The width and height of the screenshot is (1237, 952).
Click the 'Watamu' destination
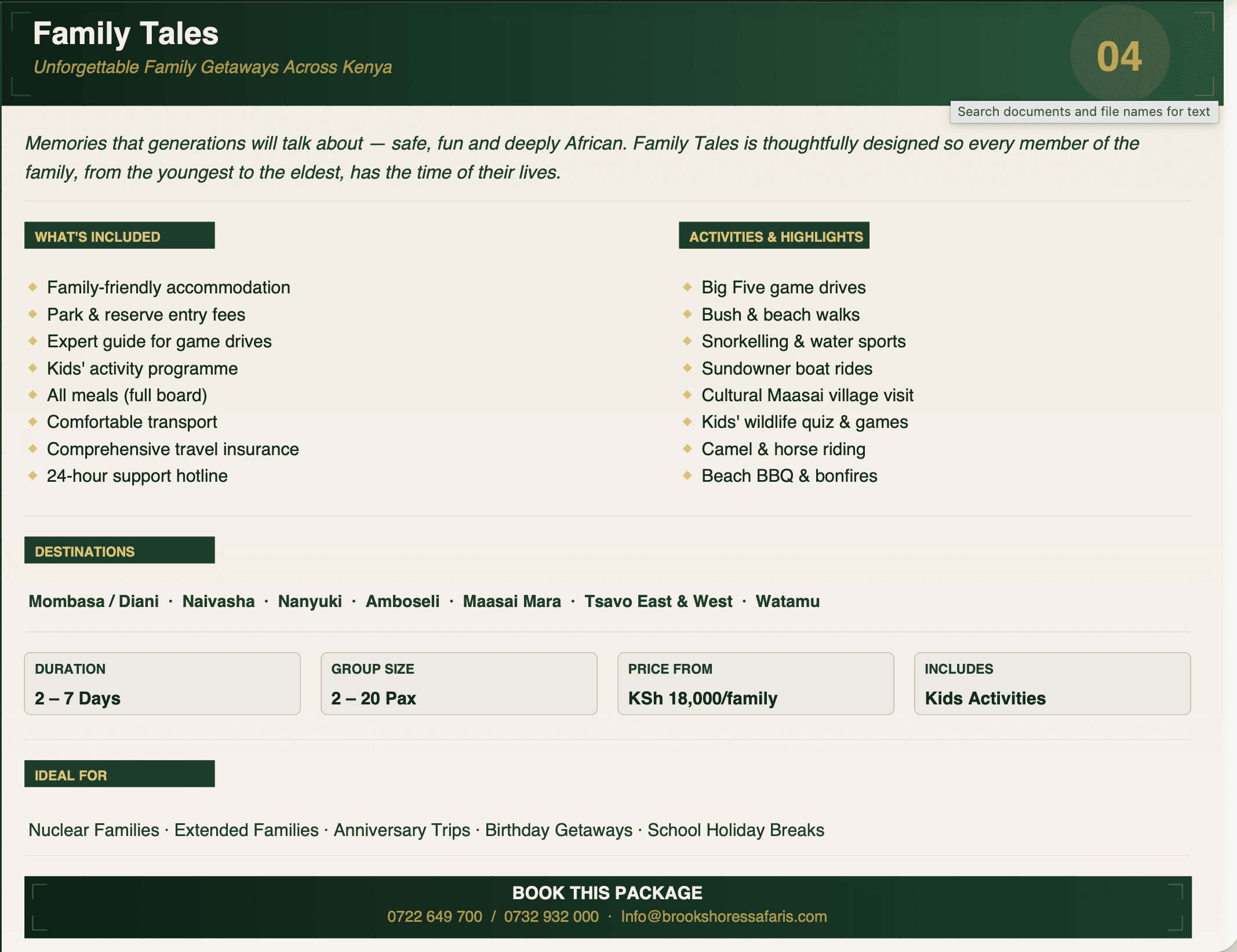pos(788,601)
